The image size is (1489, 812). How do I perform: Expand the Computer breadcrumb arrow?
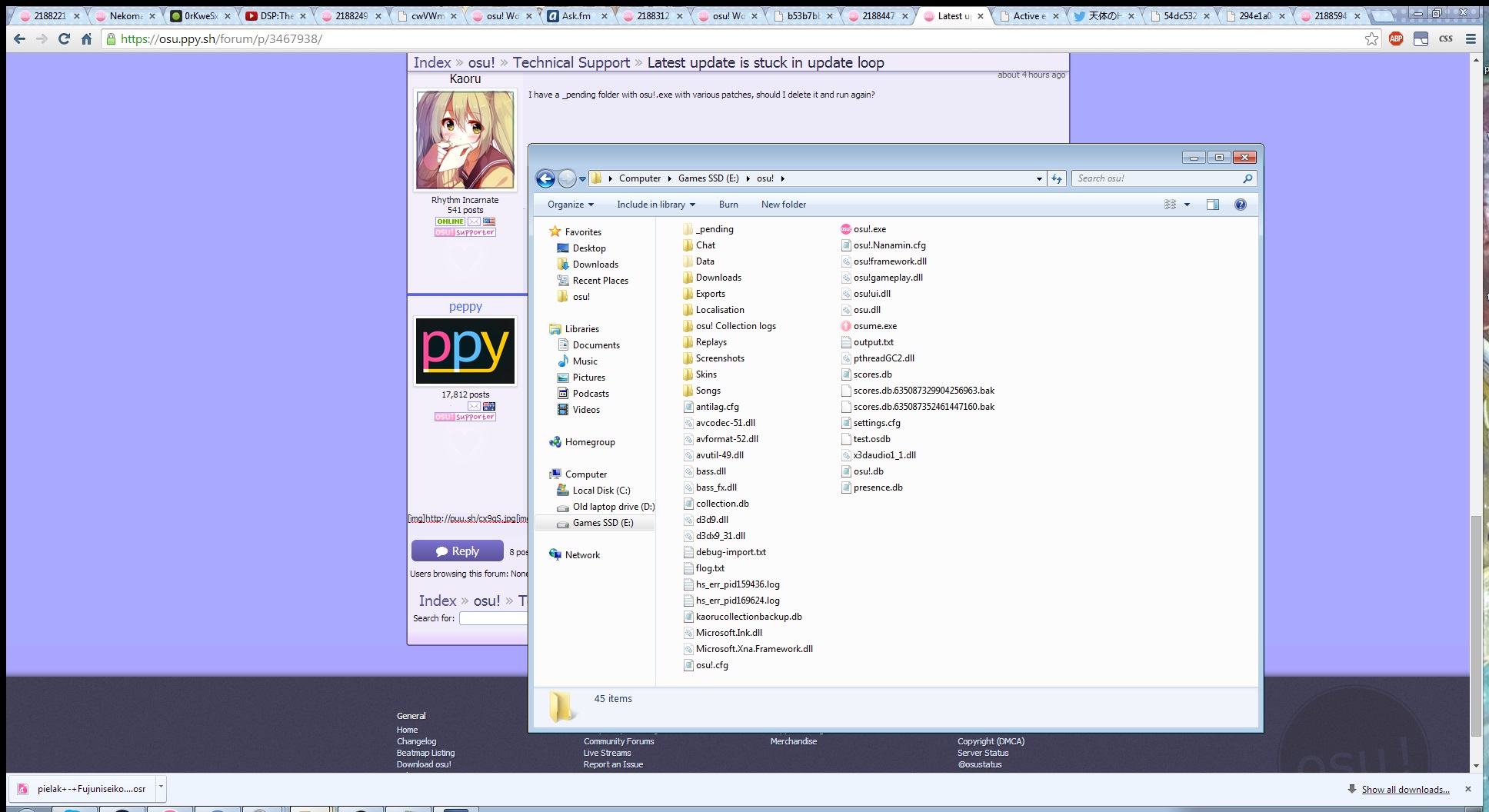click(x=670, y=178)
